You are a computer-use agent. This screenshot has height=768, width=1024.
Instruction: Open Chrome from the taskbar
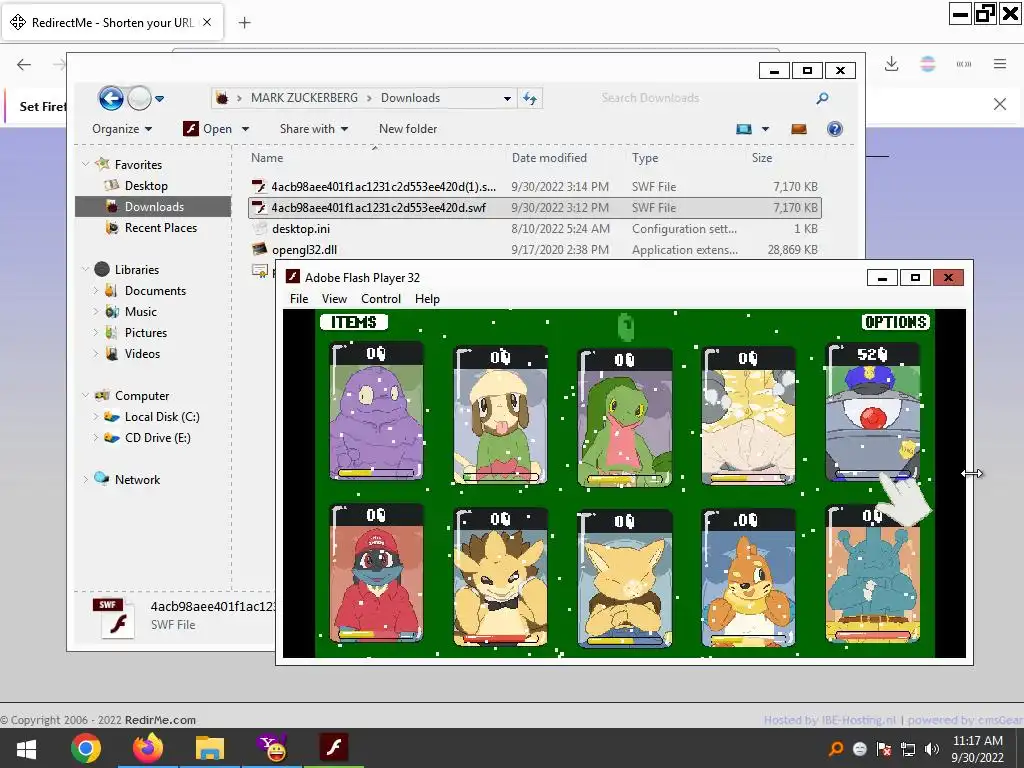(x=86, y=748)
